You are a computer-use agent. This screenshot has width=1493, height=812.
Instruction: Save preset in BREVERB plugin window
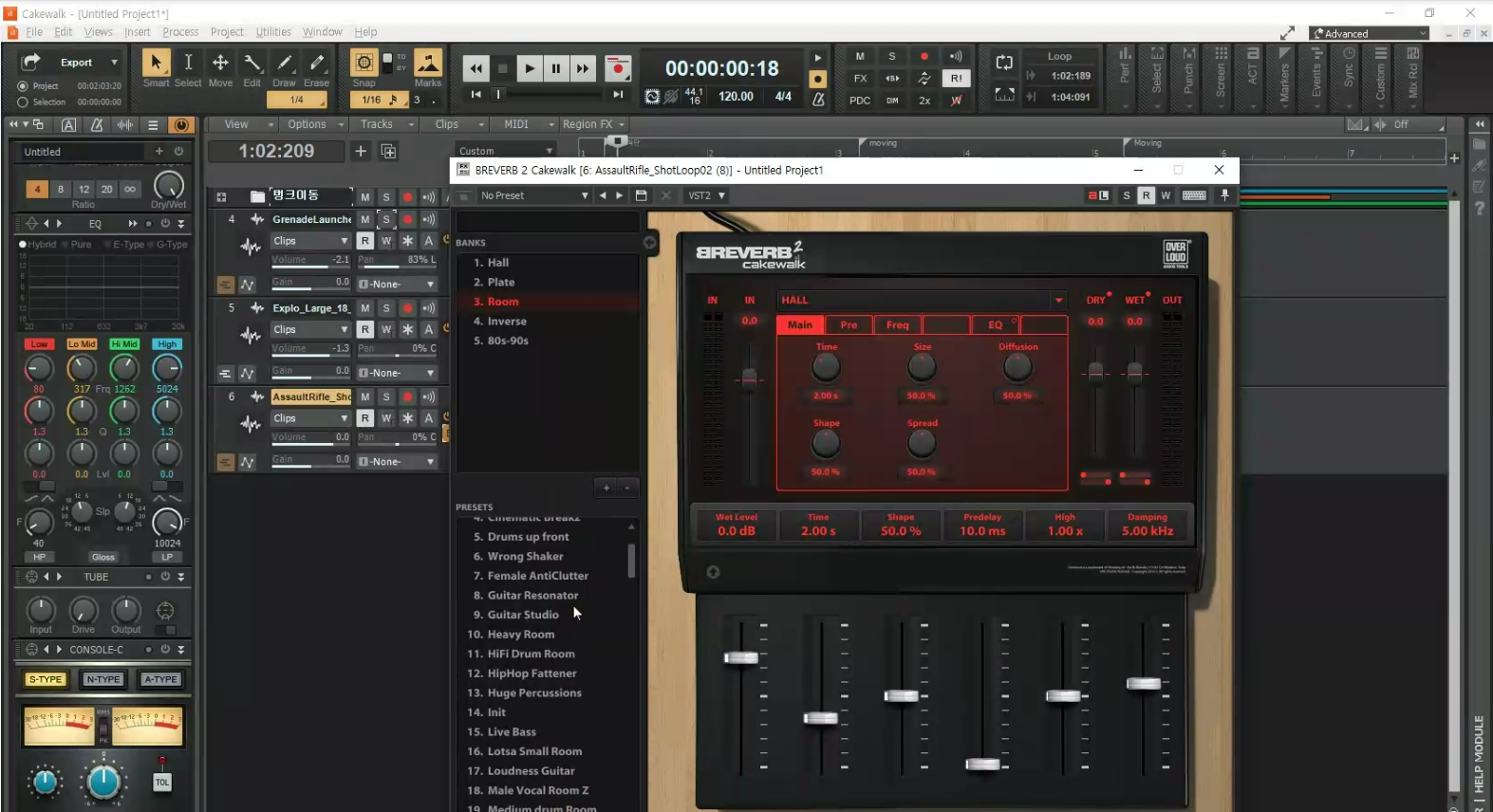pyautogui.click(x=641, y=195)
